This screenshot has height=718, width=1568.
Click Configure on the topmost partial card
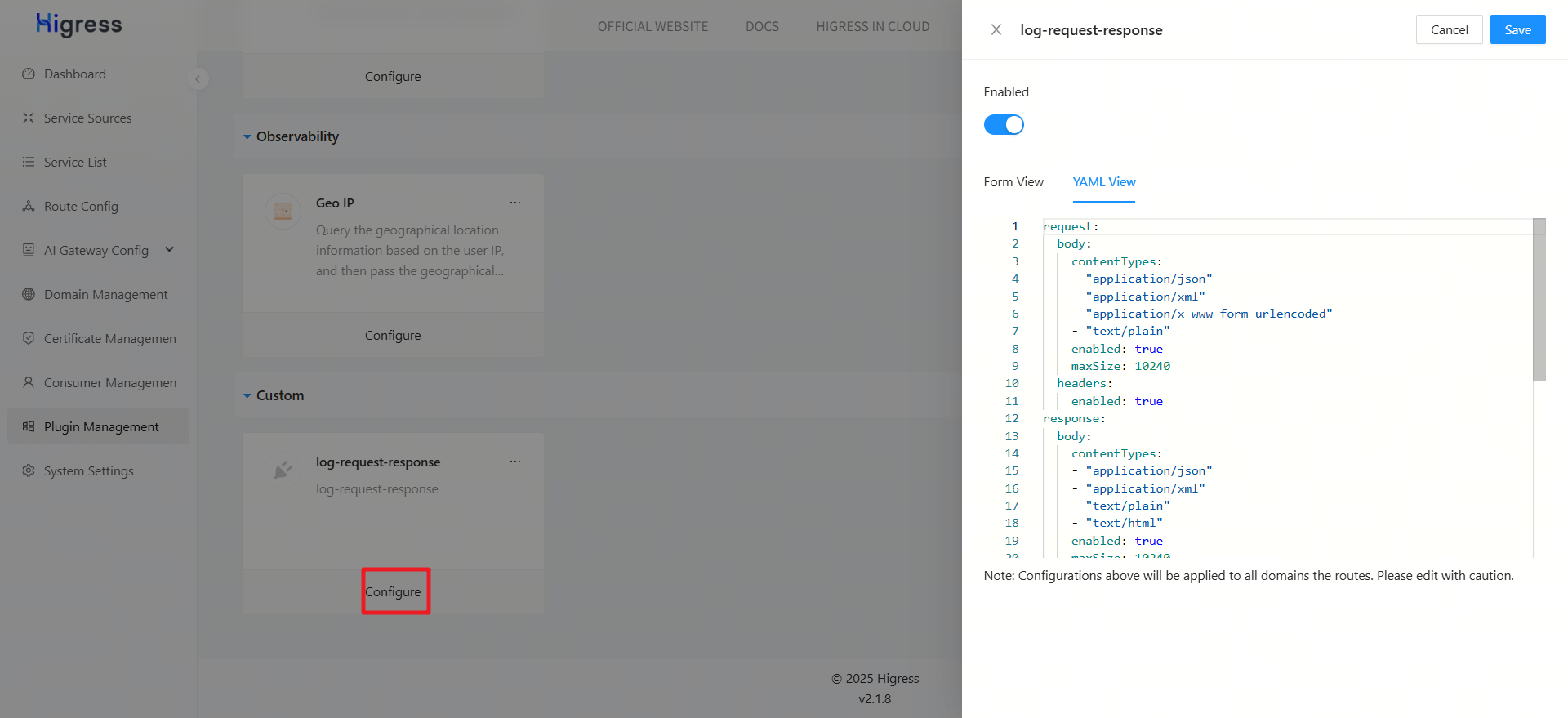(x=393, y=76)
